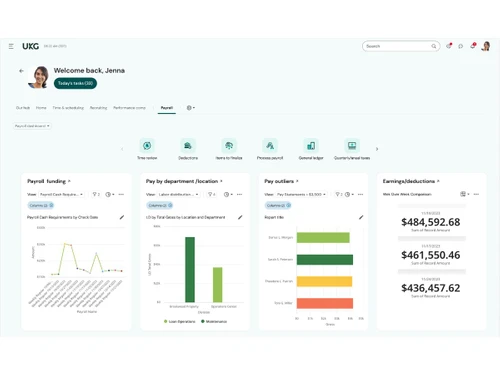Open more options on Pay by department card
Screen dimensions: 500x375
pos(239,194)
